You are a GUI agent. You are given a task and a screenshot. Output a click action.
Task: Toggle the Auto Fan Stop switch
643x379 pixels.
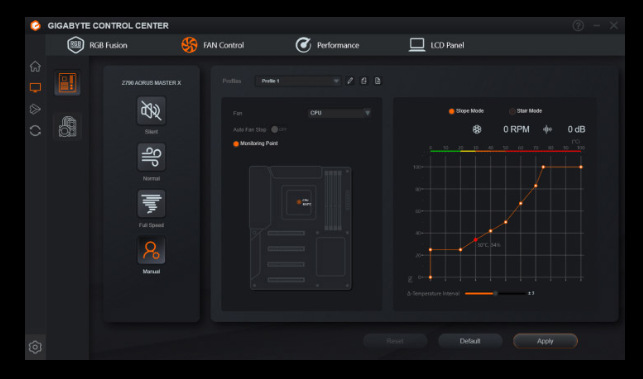click(x=278, y=130)
